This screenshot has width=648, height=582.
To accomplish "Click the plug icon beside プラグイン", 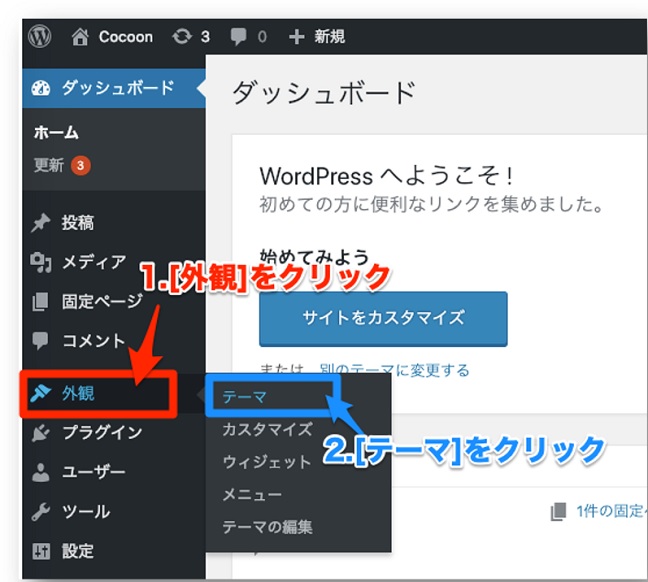I will pos(40,433).
